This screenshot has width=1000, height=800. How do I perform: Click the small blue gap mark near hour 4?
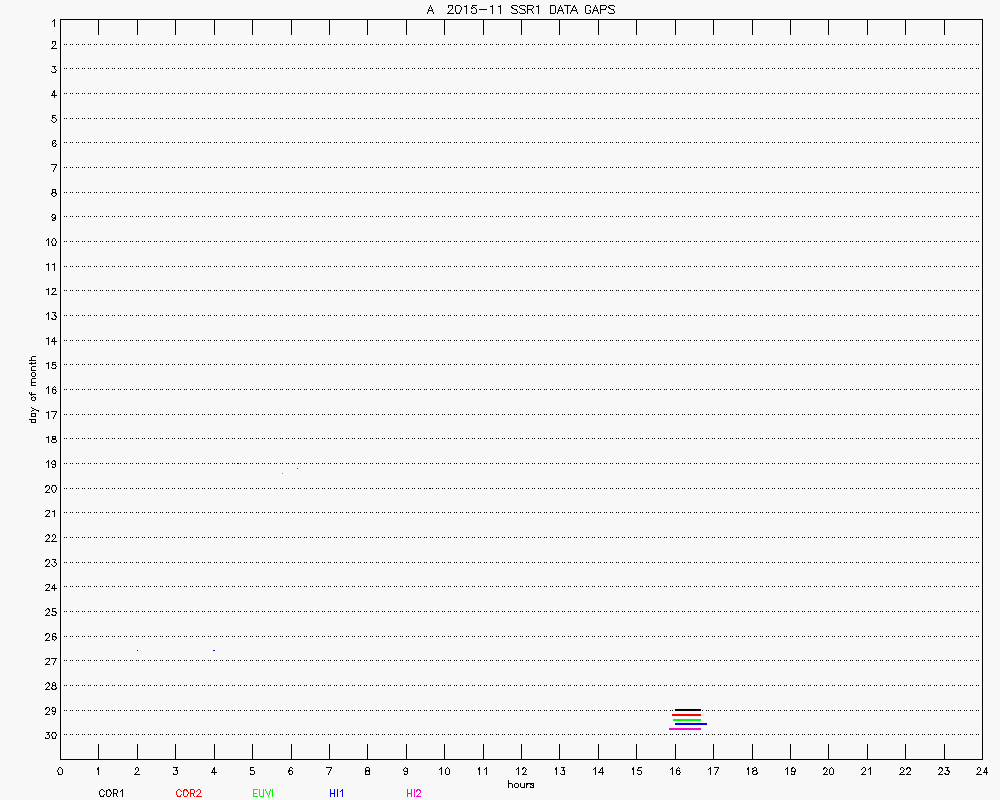[213, 650]
